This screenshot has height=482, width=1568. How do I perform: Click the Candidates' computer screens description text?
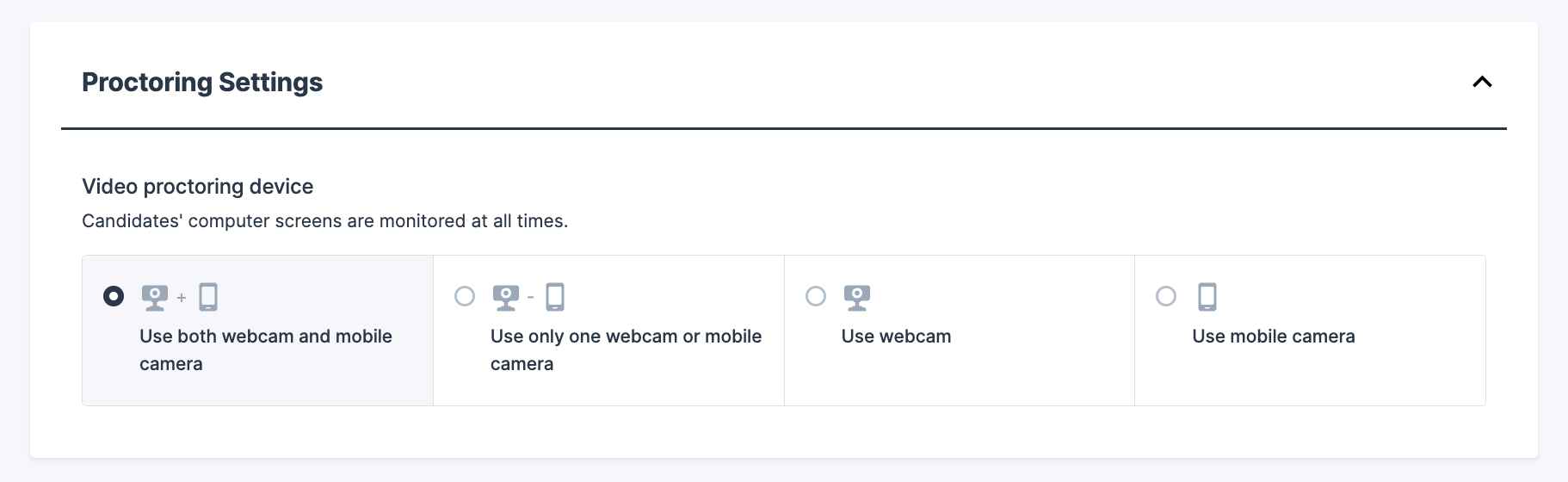[x=324, y=221]
